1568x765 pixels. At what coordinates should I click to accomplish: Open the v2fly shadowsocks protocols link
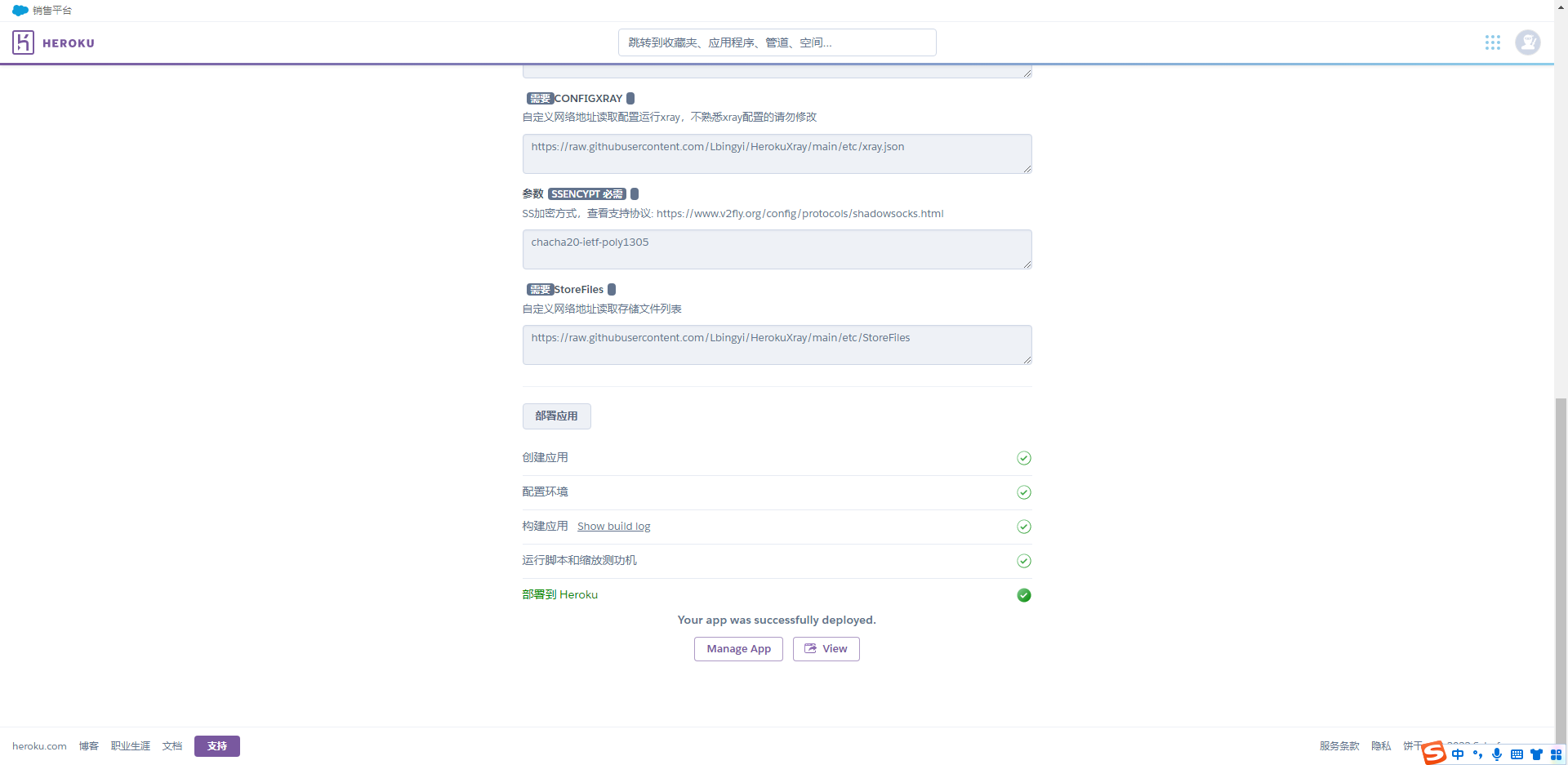point(800,214)
